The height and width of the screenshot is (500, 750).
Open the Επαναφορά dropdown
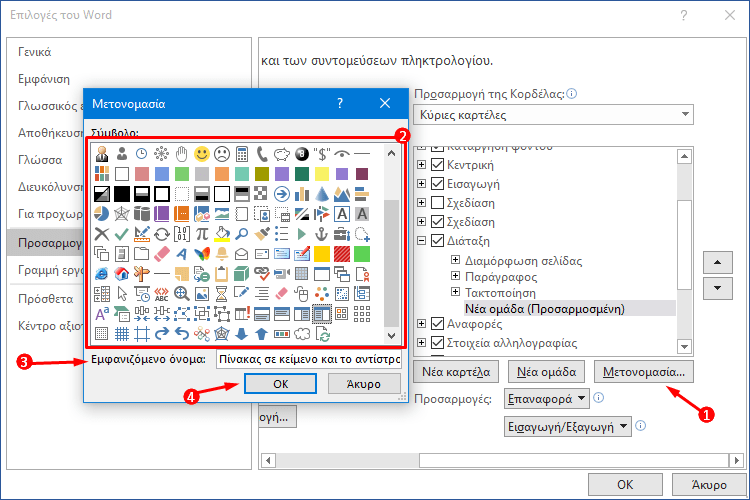point(547,399)
